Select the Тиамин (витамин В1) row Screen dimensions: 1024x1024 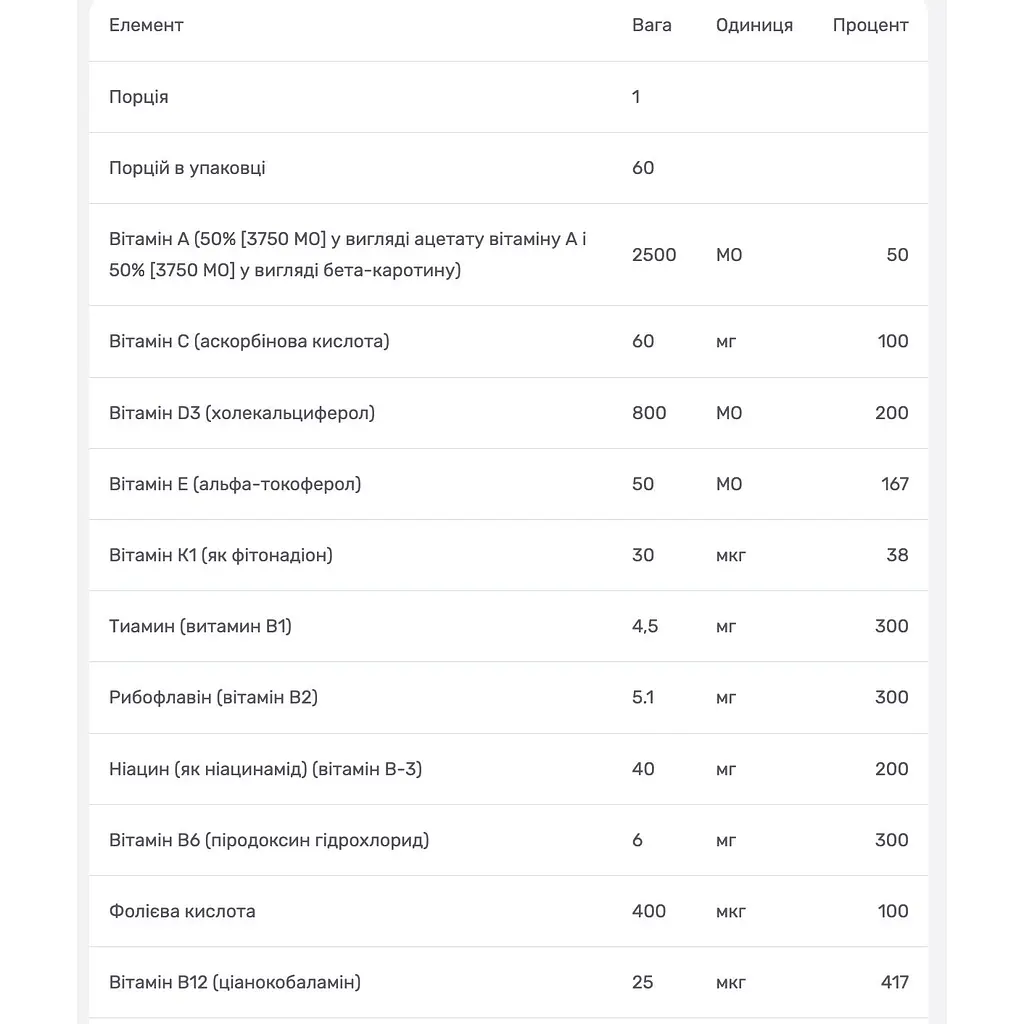pyautogui.click(x=508, y=626)
